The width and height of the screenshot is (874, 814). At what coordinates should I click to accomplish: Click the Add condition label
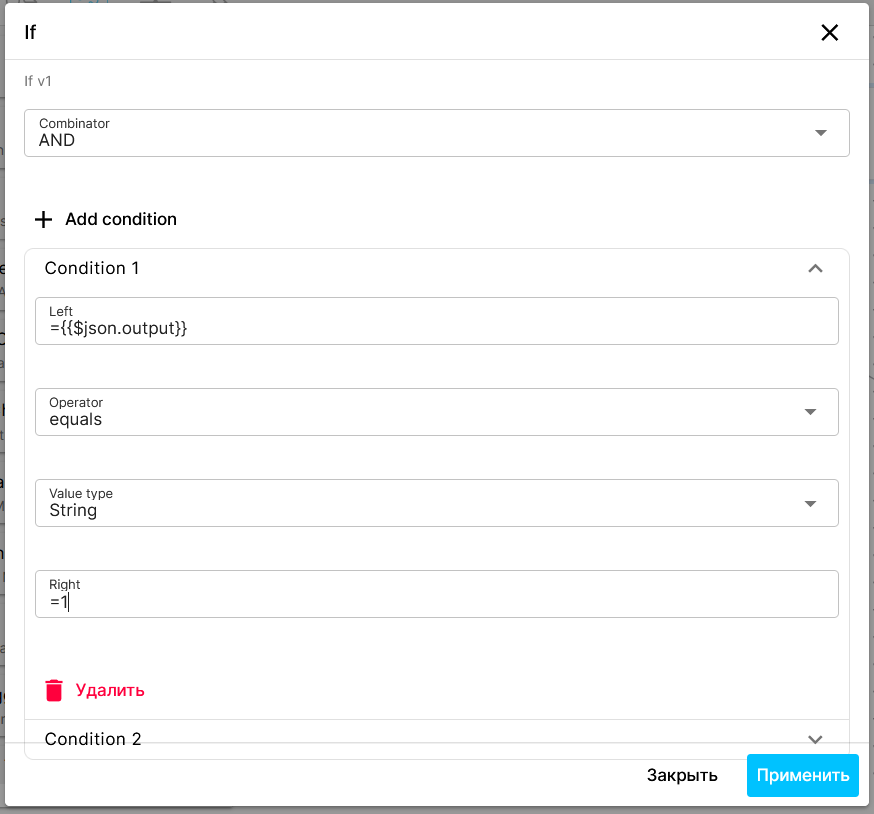121,219
